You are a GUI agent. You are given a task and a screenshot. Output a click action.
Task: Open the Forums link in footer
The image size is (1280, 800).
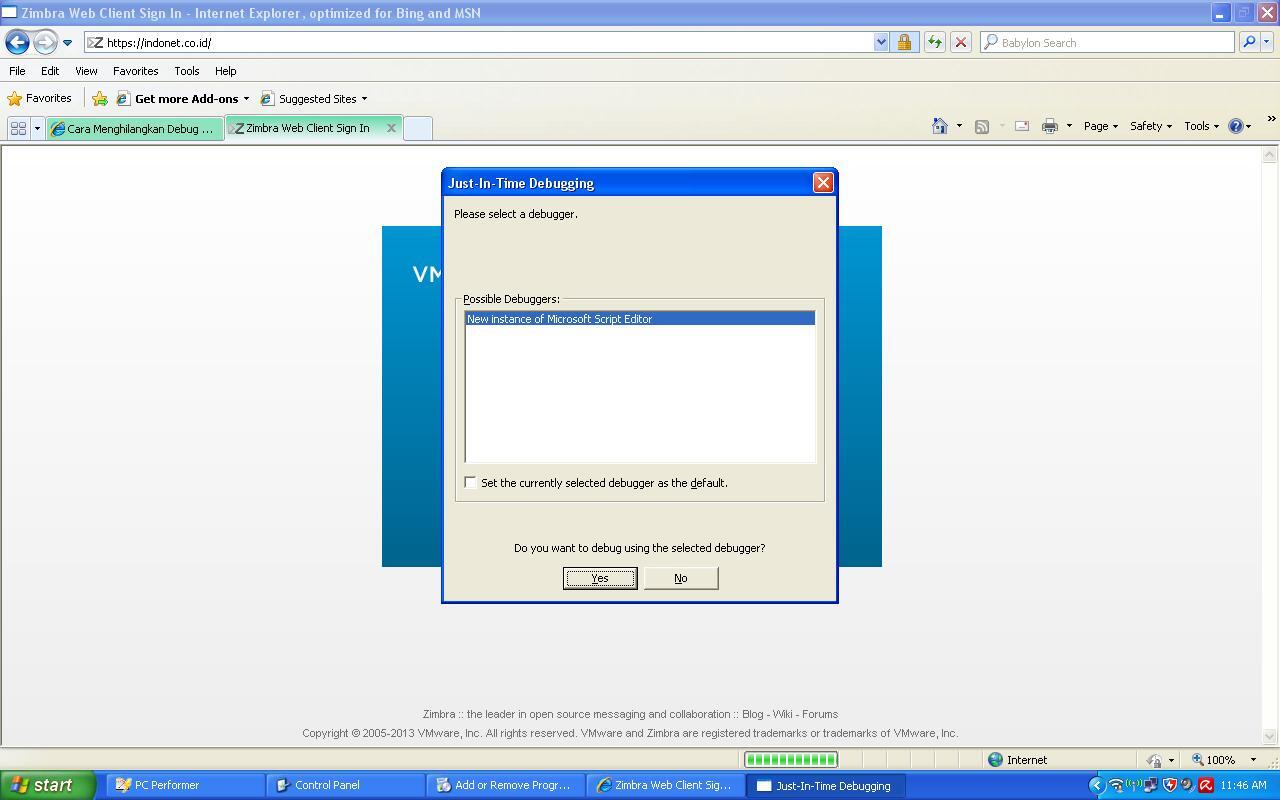click(x=820, y=714)
